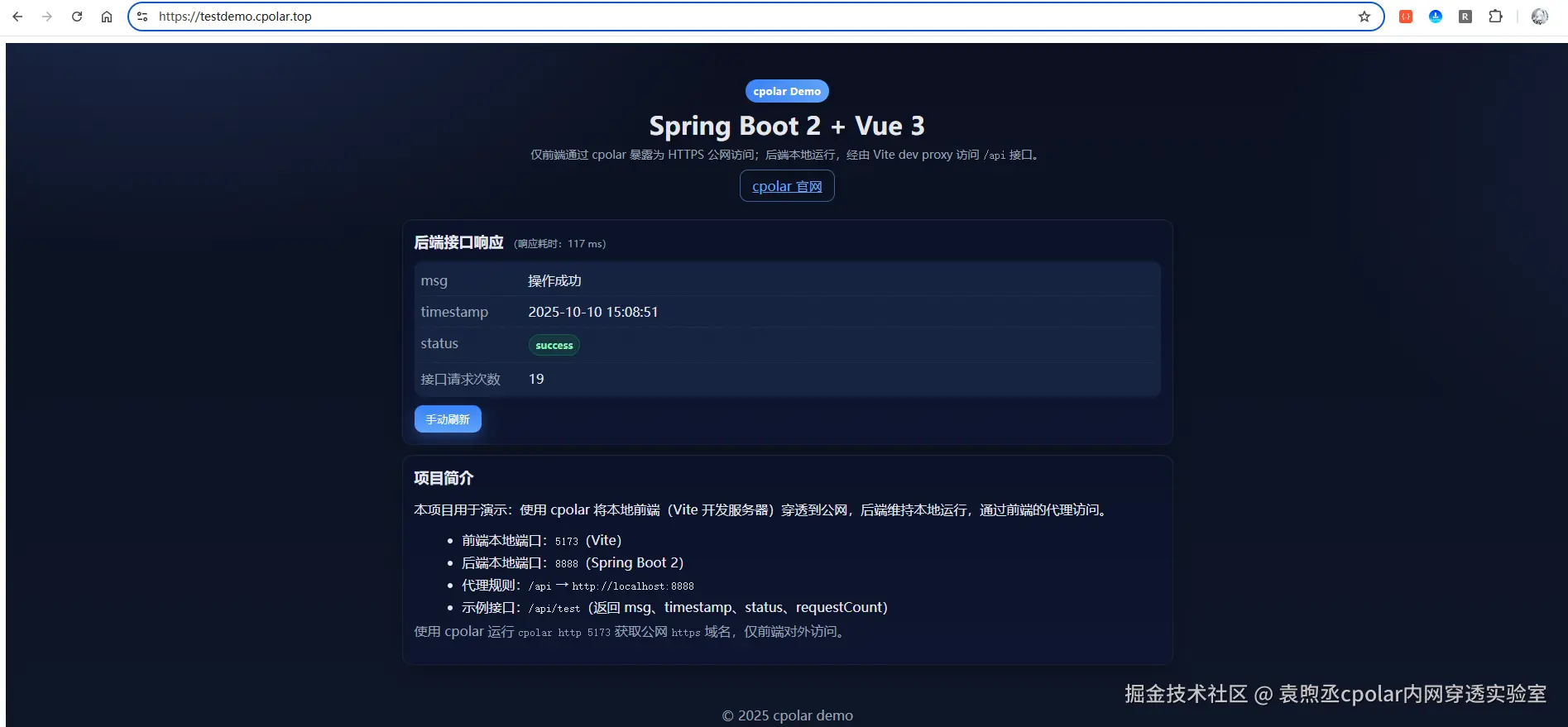Click the 本项目用于演示 intro paragraph
Screen dimensions: 1568x727
point(763,509)
